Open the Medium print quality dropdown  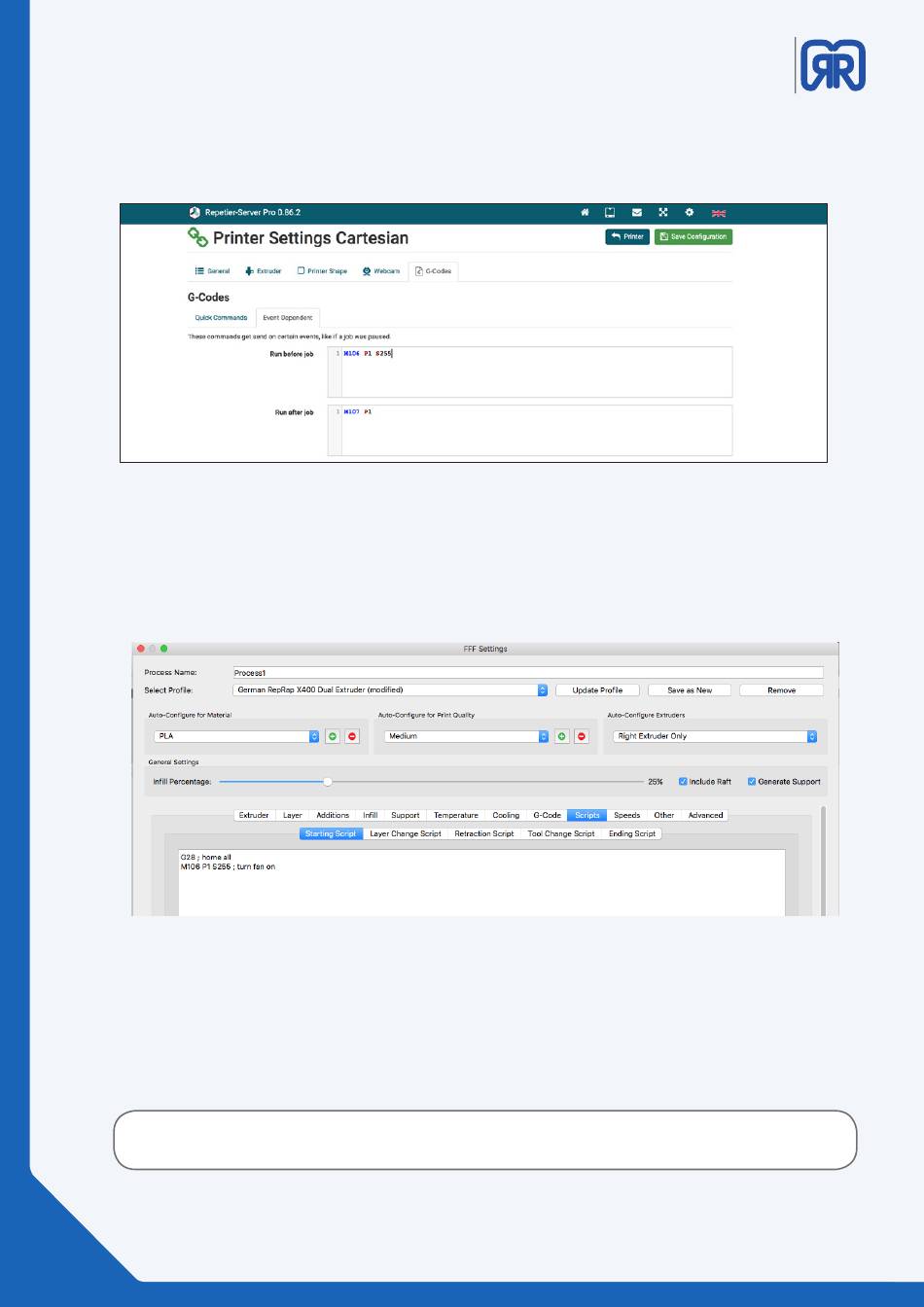[467, 736]
